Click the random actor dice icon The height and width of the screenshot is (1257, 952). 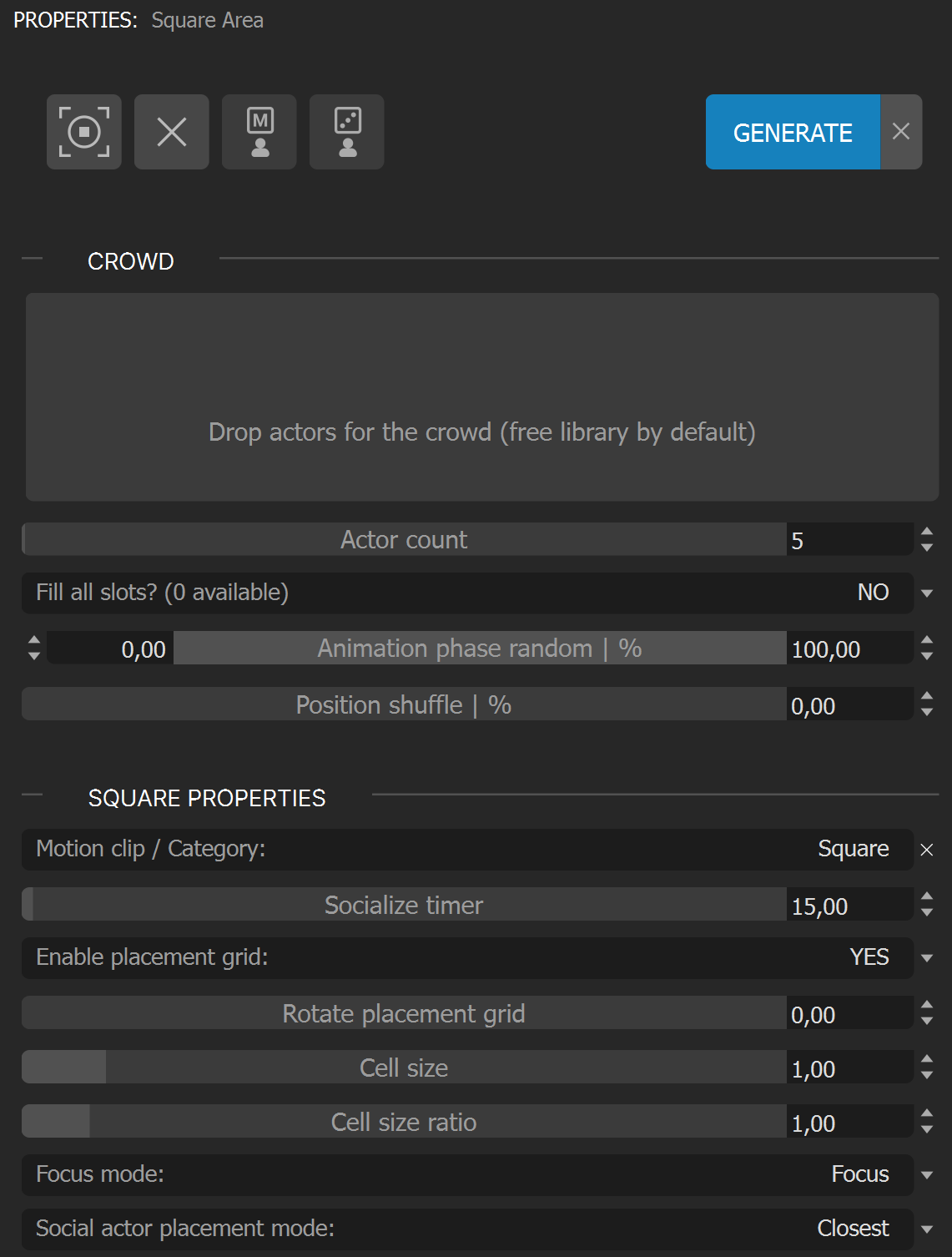(347, 132)
